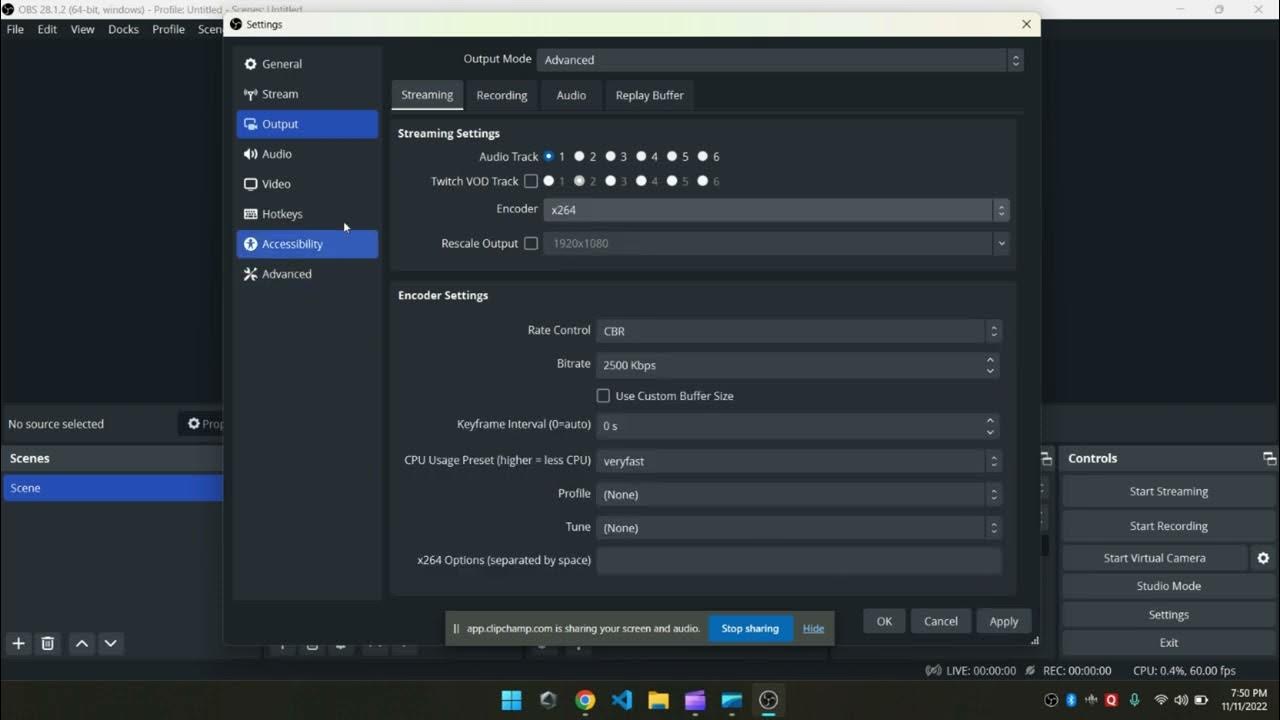Select Audio Track 5 radio button

672,156
